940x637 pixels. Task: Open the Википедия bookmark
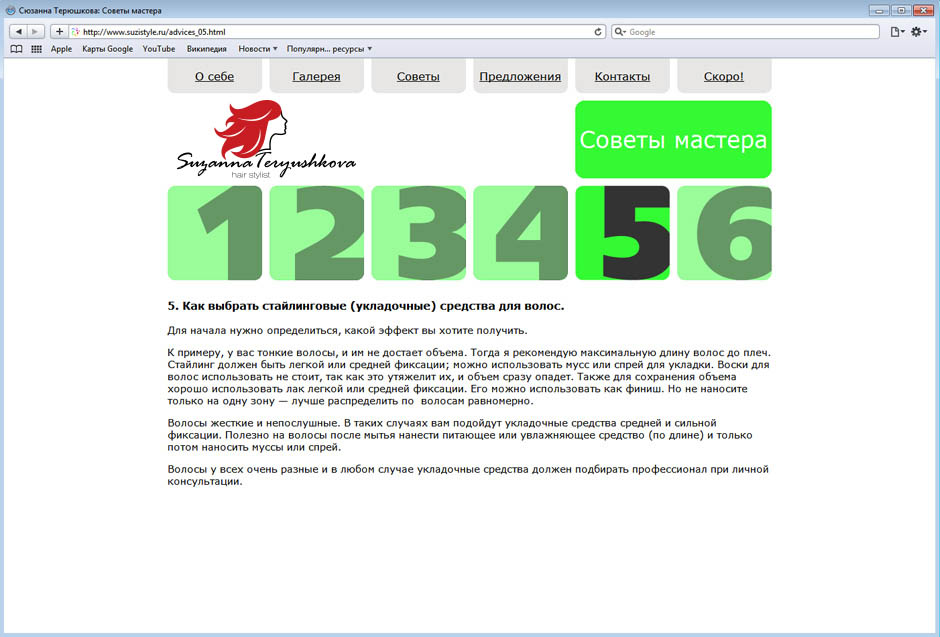[206, 48]
